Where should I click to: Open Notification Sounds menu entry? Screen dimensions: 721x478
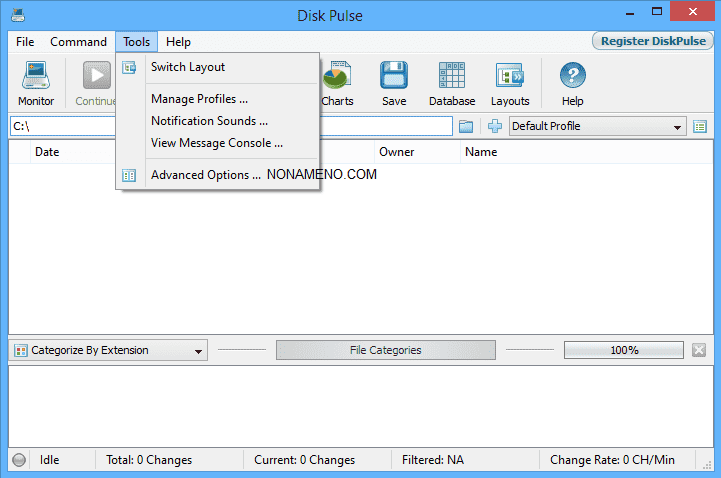click(x=209, y=121)
